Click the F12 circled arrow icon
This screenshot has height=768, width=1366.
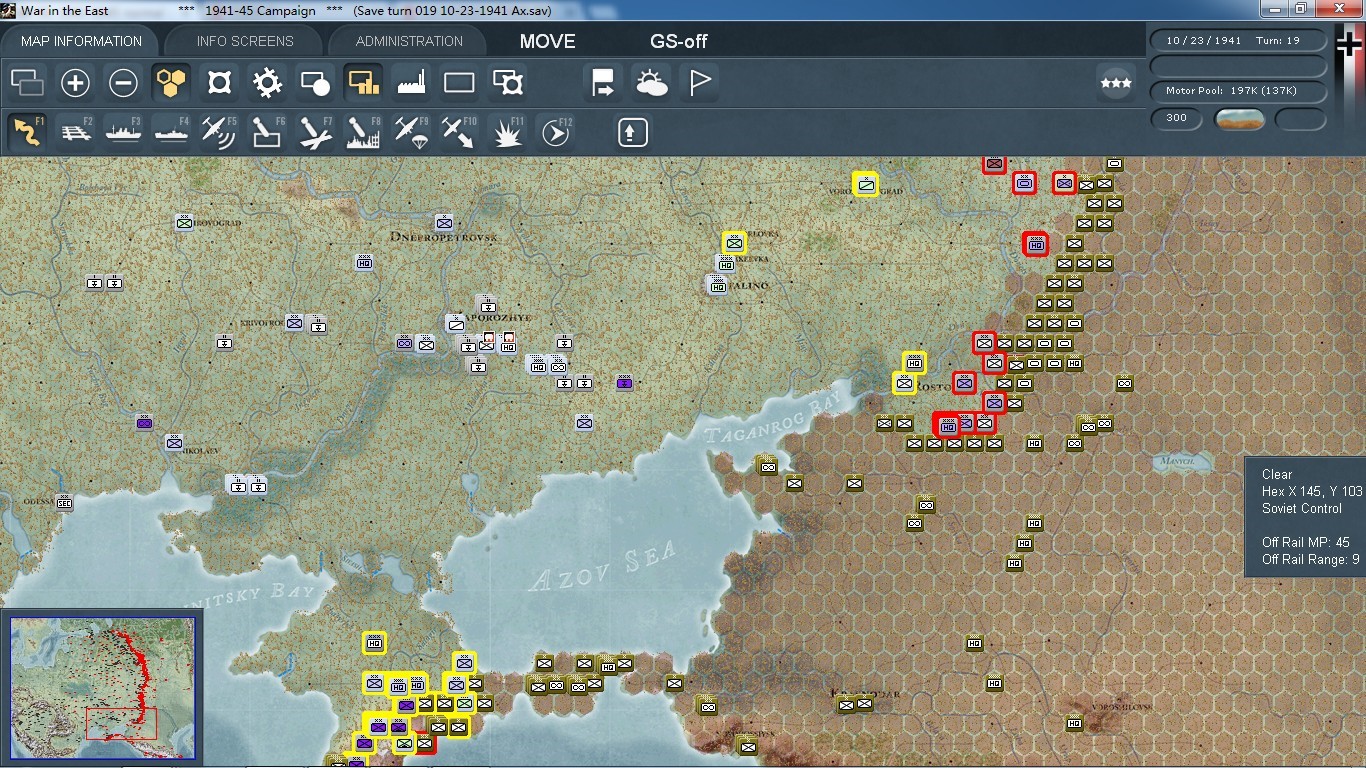coord(555,131)
